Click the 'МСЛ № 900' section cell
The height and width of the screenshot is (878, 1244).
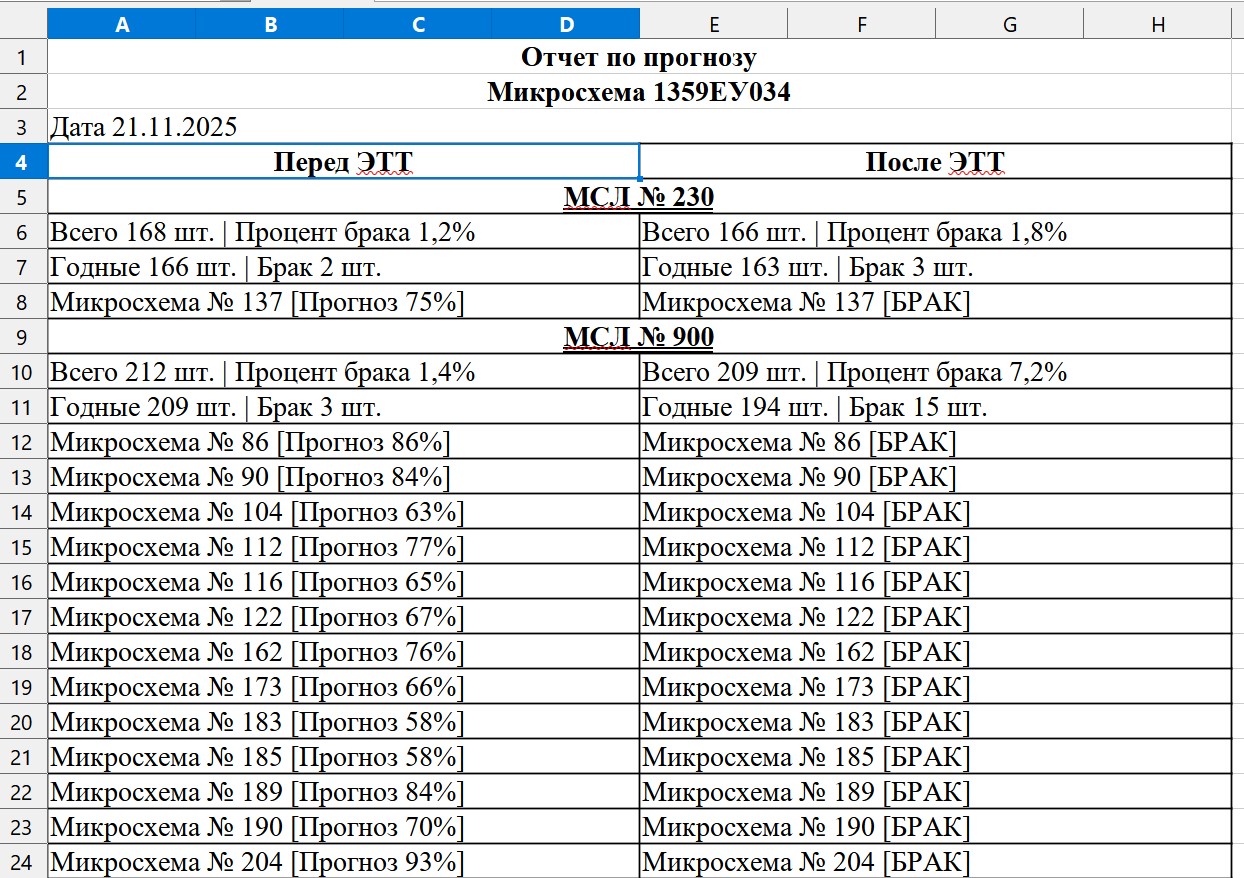[x=639, y=337]
